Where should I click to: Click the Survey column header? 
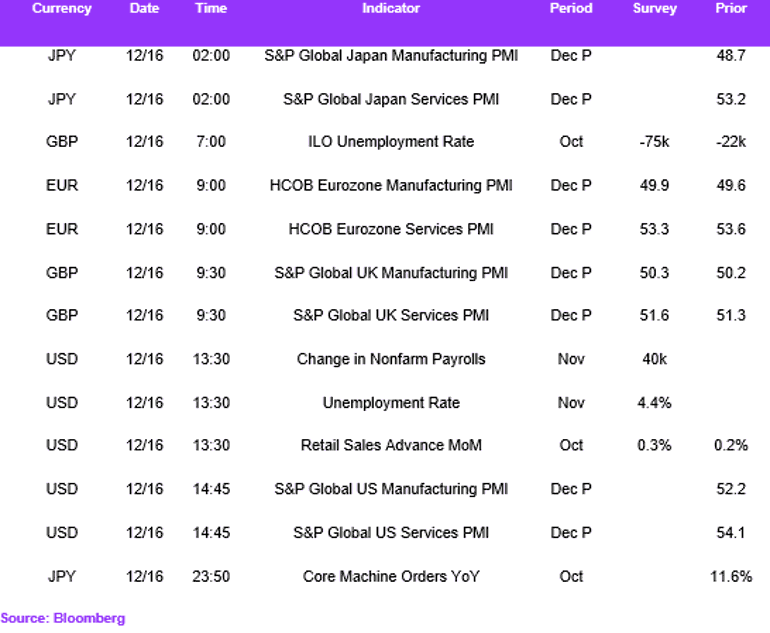[x=655, y=8]
